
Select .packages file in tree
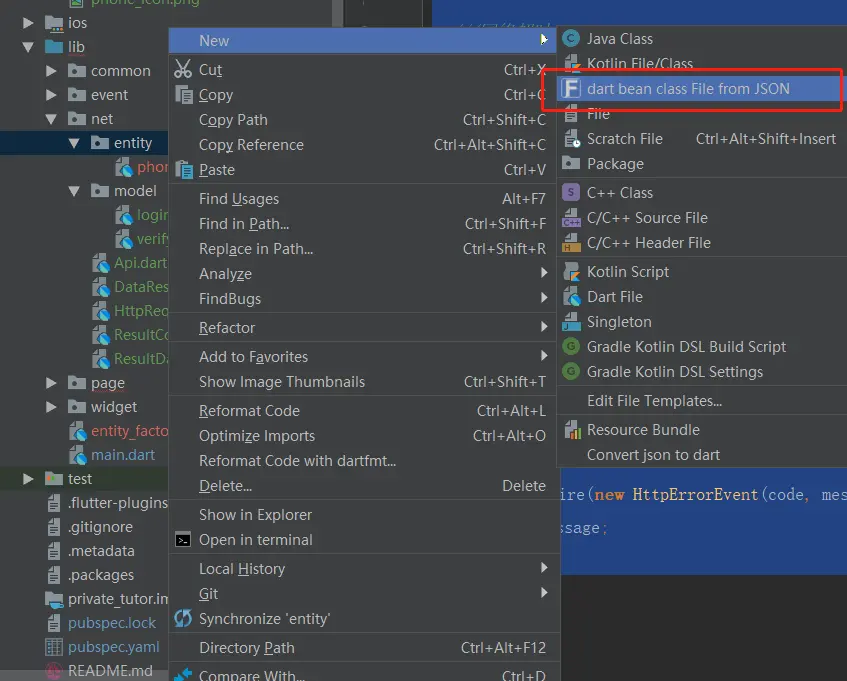tap(101, 575)
